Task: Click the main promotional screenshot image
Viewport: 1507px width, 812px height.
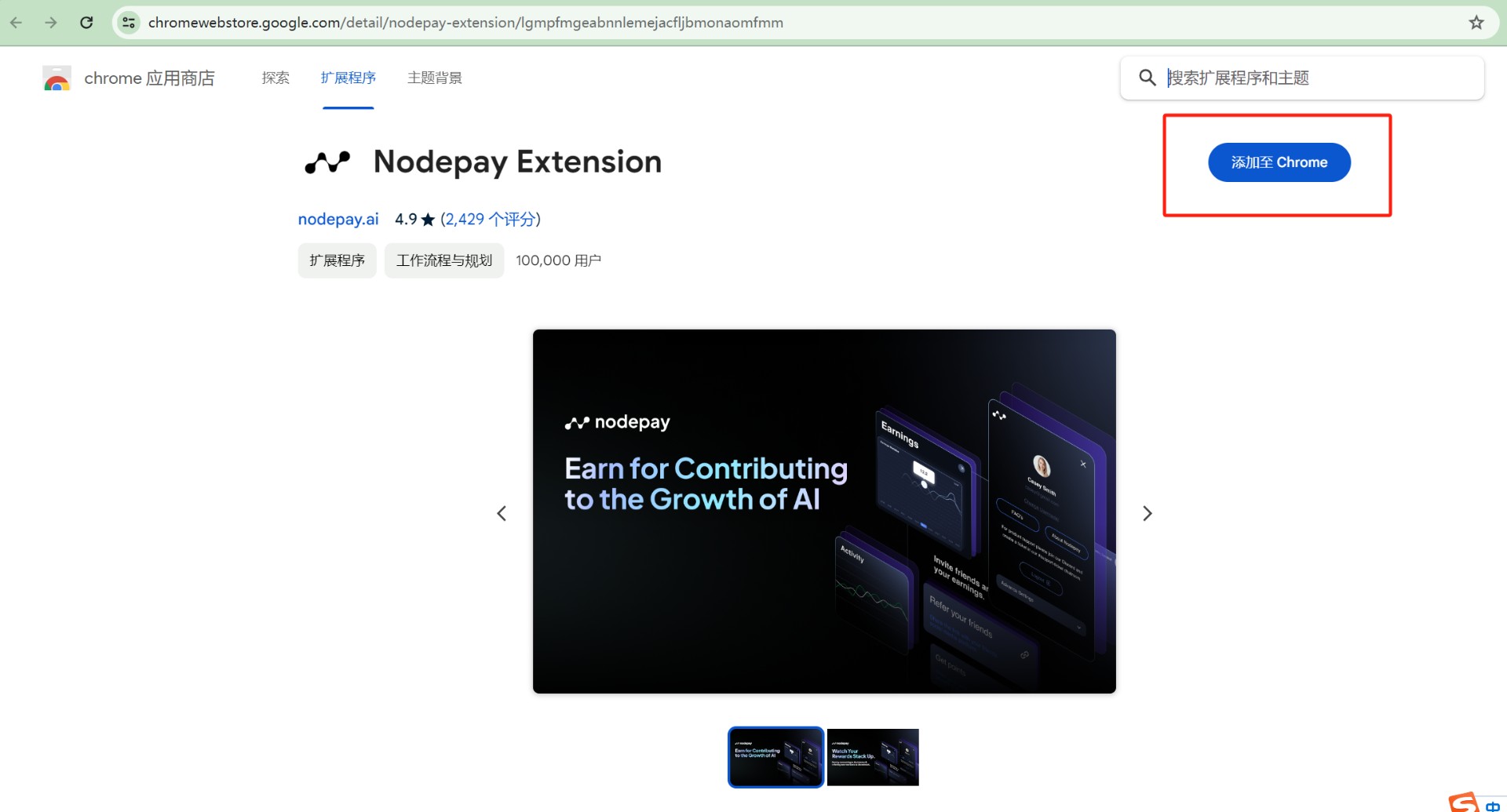Action: point(824,512)
